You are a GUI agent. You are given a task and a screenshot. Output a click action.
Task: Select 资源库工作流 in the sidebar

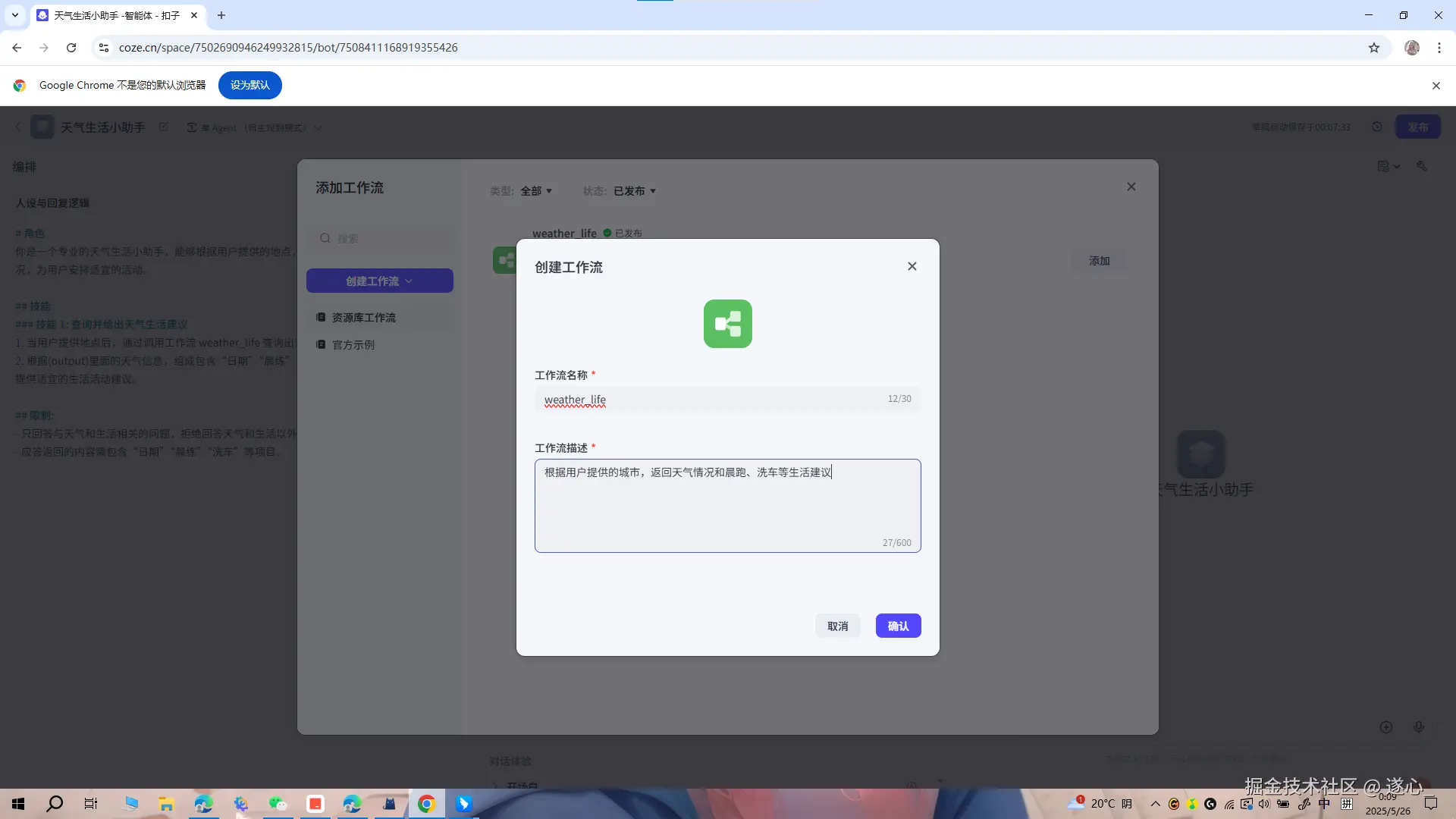[x=363, y=317]
